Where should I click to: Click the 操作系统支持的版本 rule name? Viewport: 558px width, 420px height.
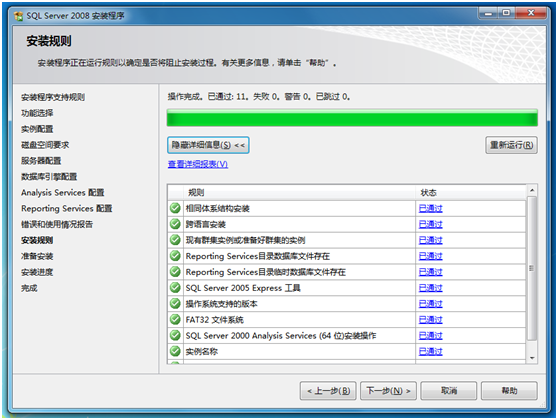point(221,304)
